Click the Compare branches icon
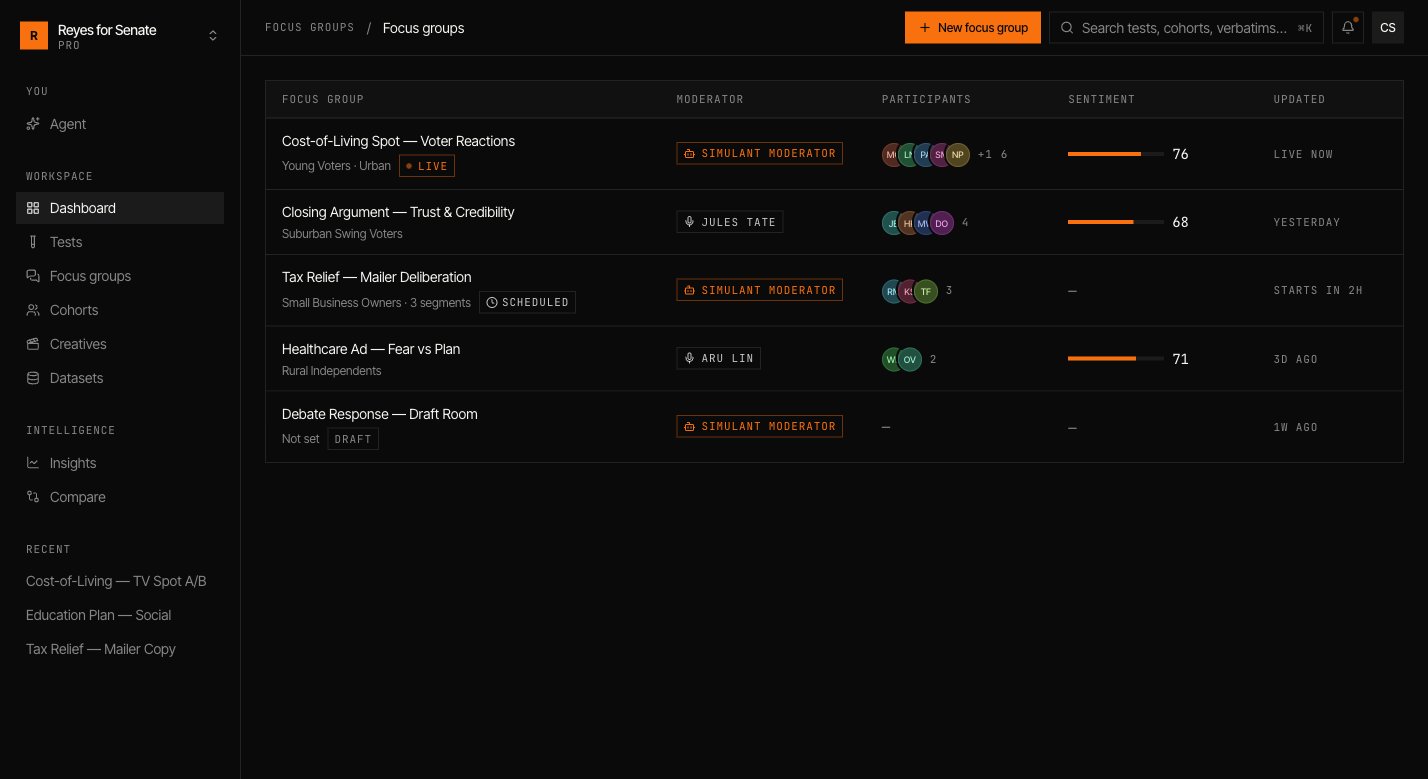The height and width of the screenshot is (779, 1428). point(33,497)
